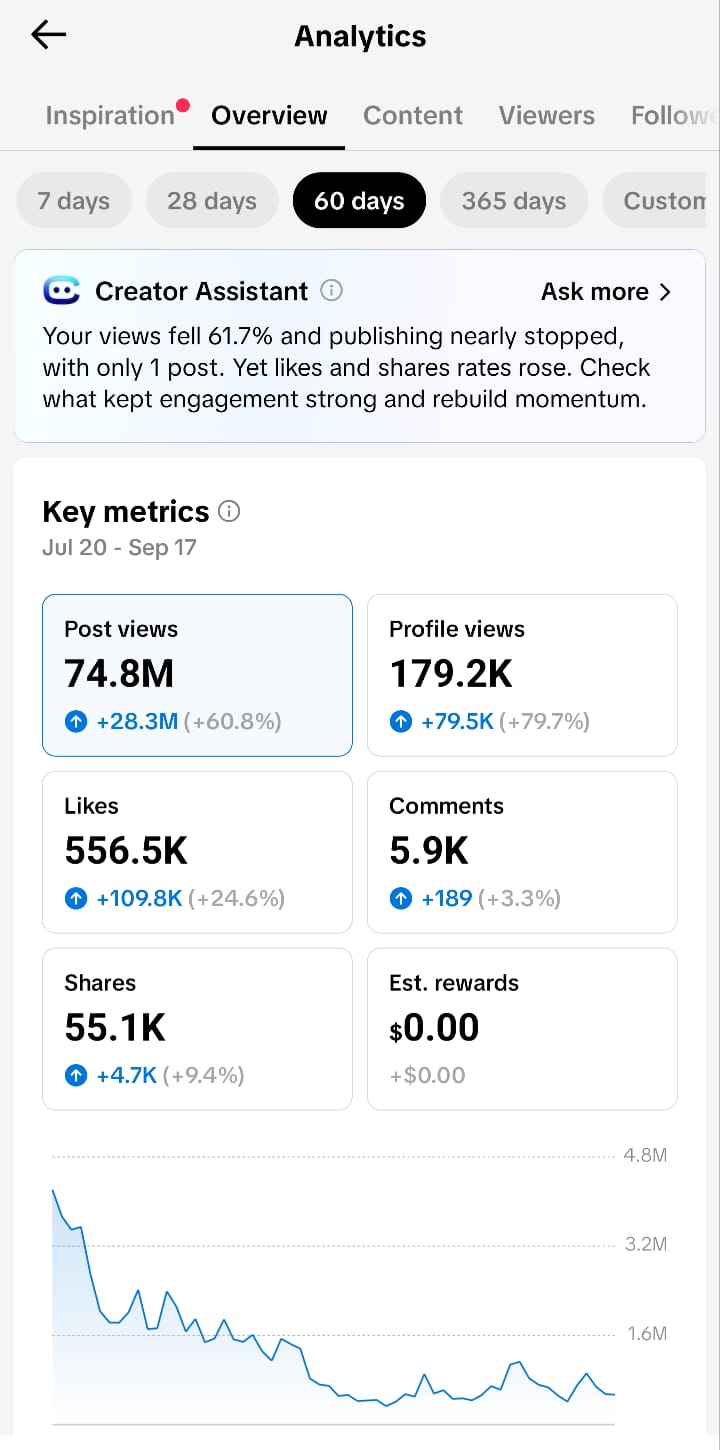The width and height of the screenshot is (720, 1450).
Task: Click the Creator Assistant robot icon
Action: tap(62, 291)
